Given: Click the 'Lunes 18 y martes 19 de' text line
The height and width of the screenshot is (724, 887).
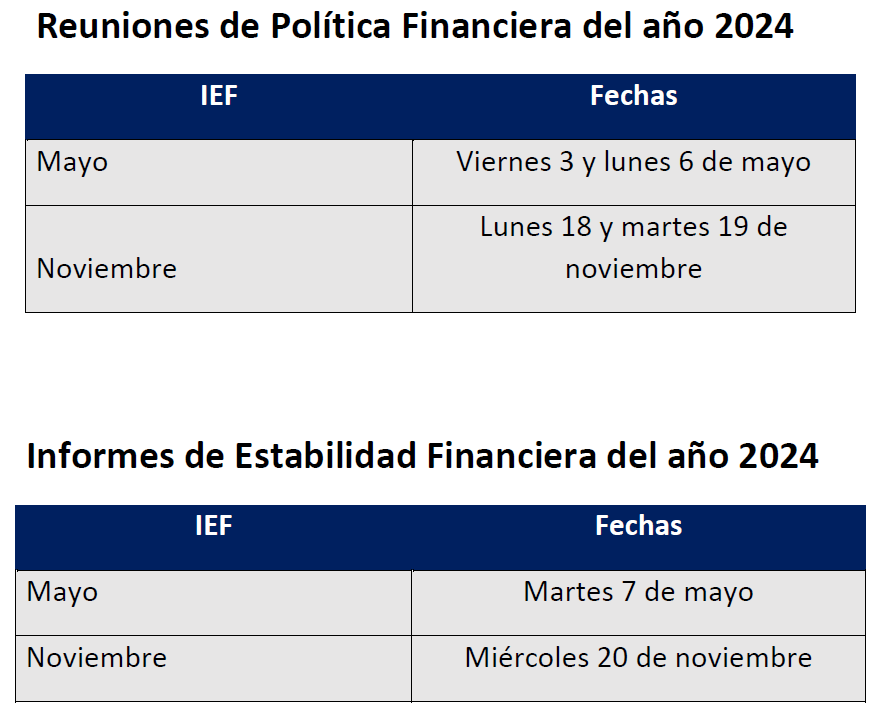Looking at the screenshot, I should point(633,227).
